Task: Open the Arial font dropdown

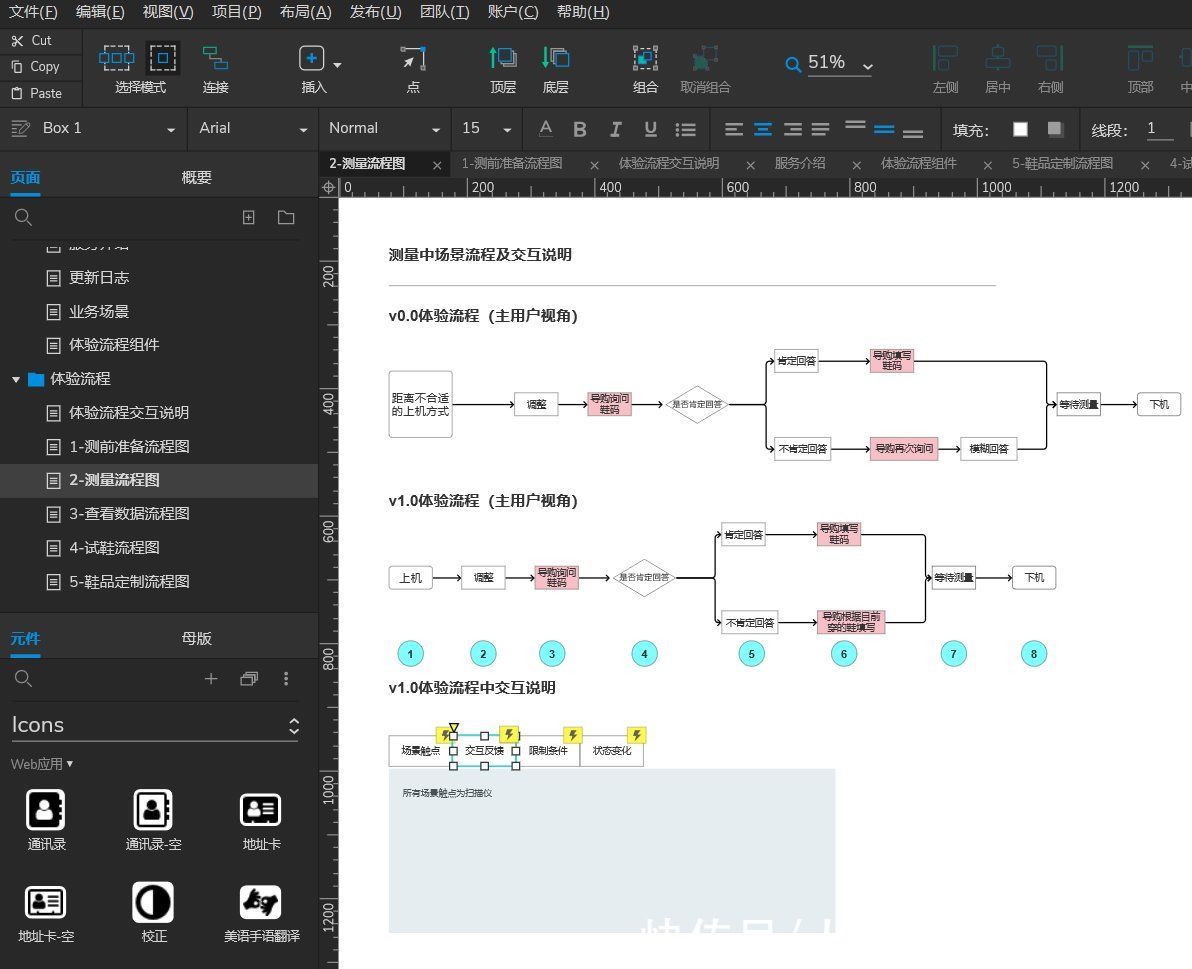Action: point(253,128)
